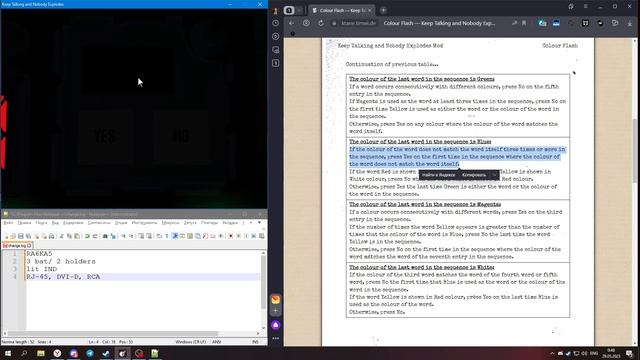Click the browser downloads arrow icon

coord(630,23)
